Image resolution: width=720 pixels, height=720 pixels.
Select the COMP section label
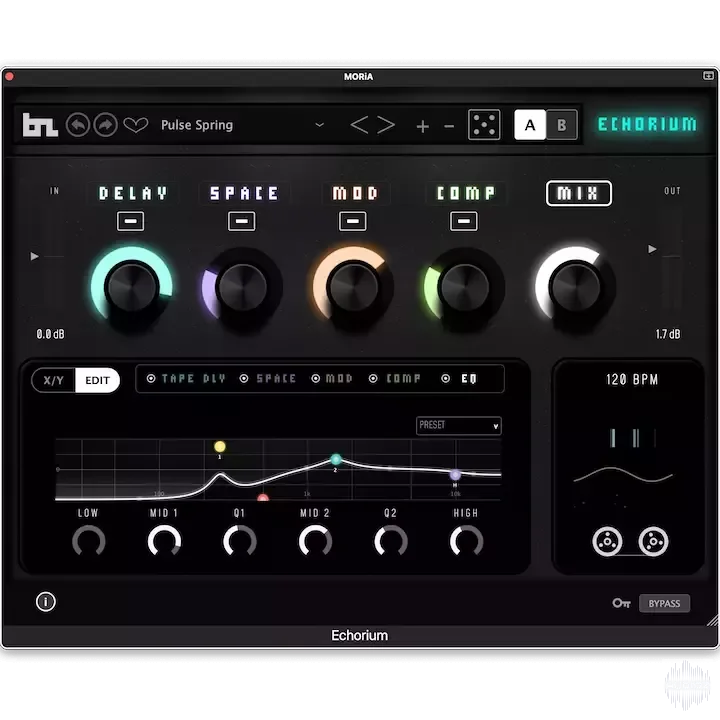click(466, 193)
